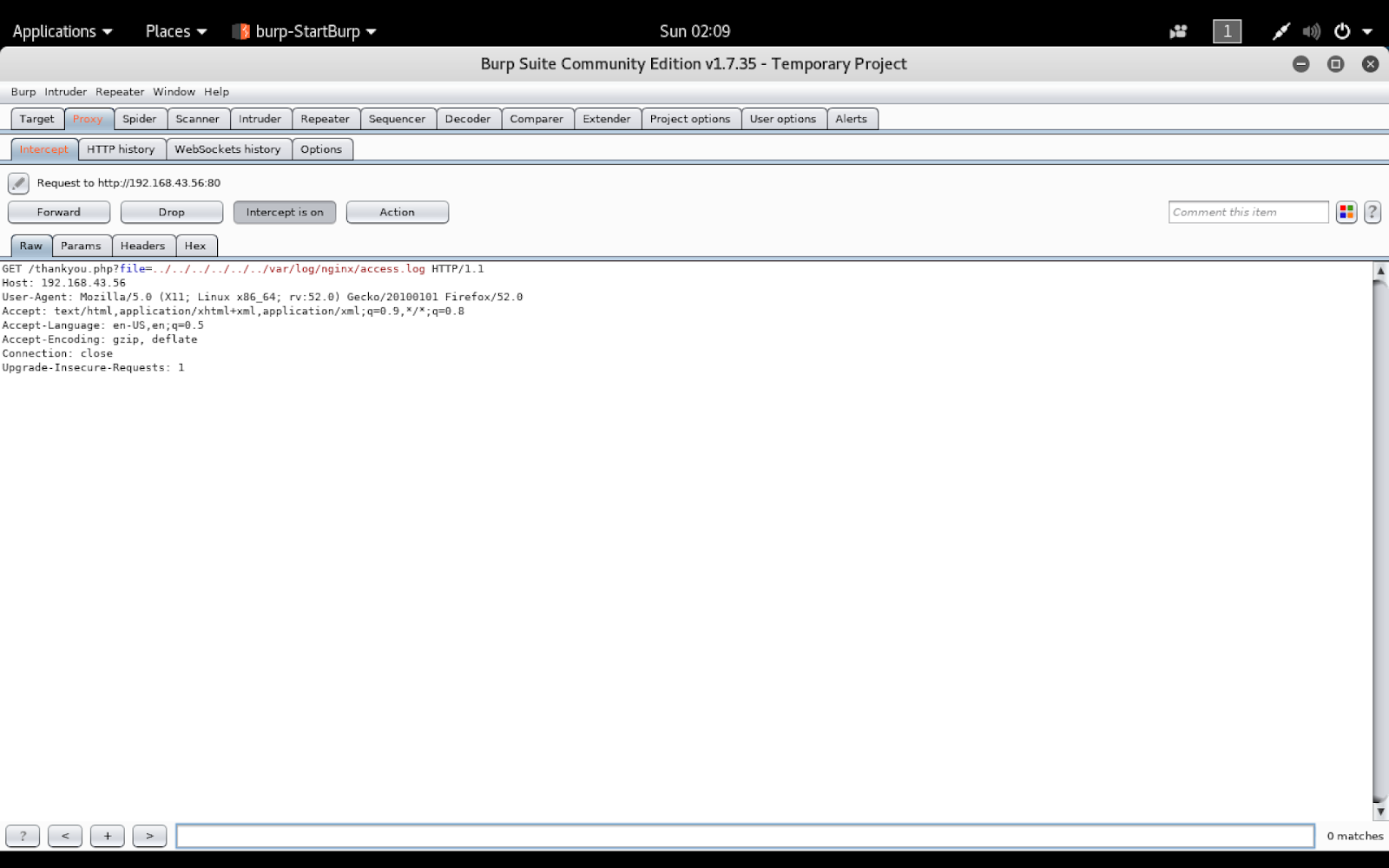Click the pencil edit target icon
Viewport: 1389px width, 868px height.
point(18,183)
